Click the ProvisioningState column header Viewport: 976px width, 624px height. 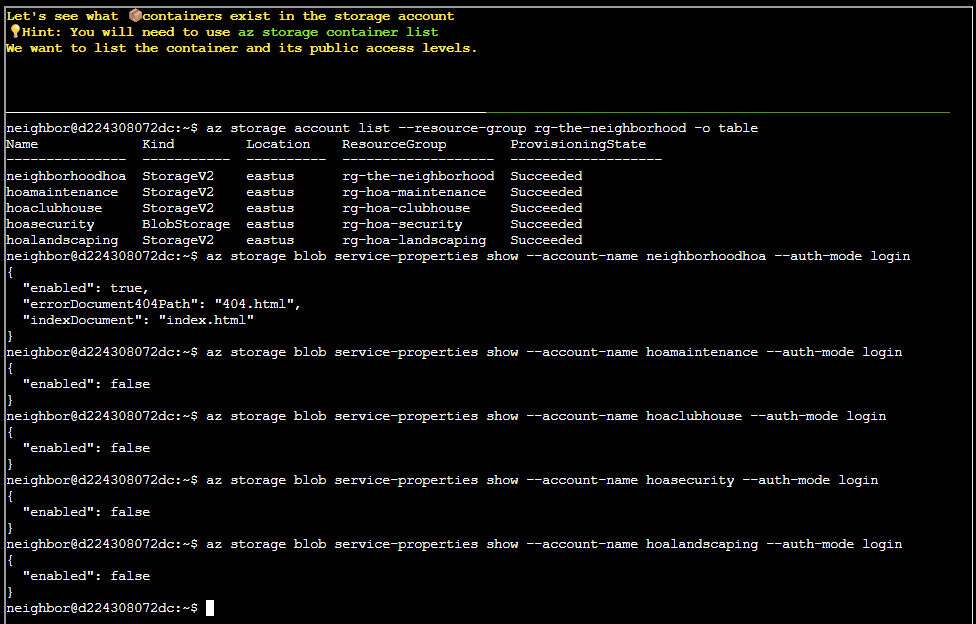click(x=578, y=144)
